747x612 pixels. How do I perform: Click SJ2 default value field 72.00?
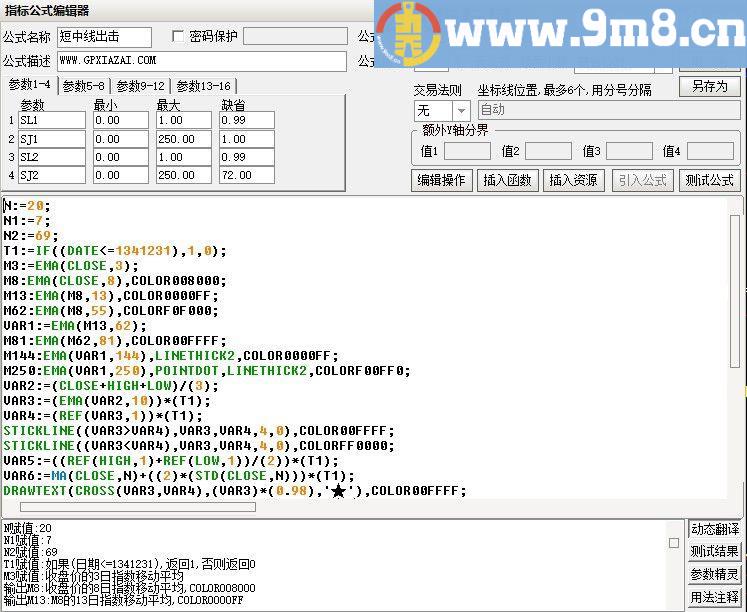click(247, 175)
